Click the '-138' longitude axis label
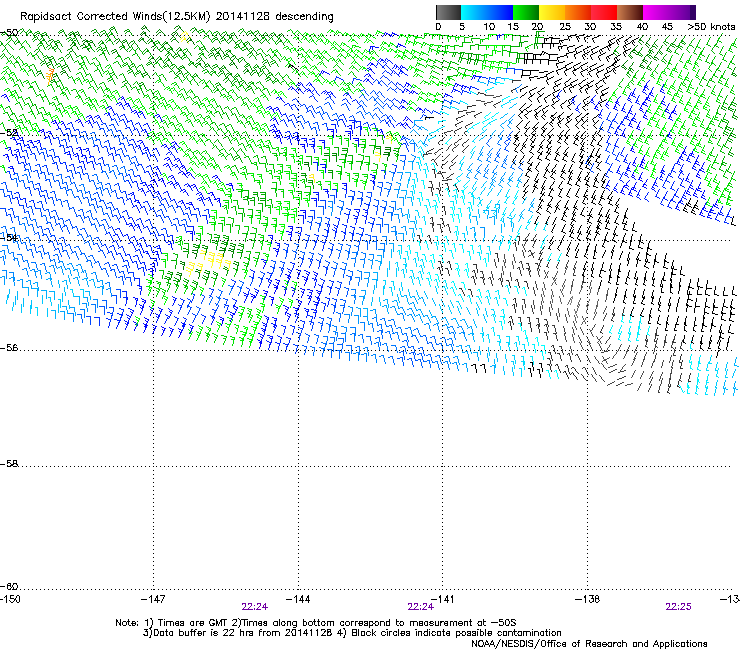740x650 pixels. pyautogui.click(x=588, y=599)
